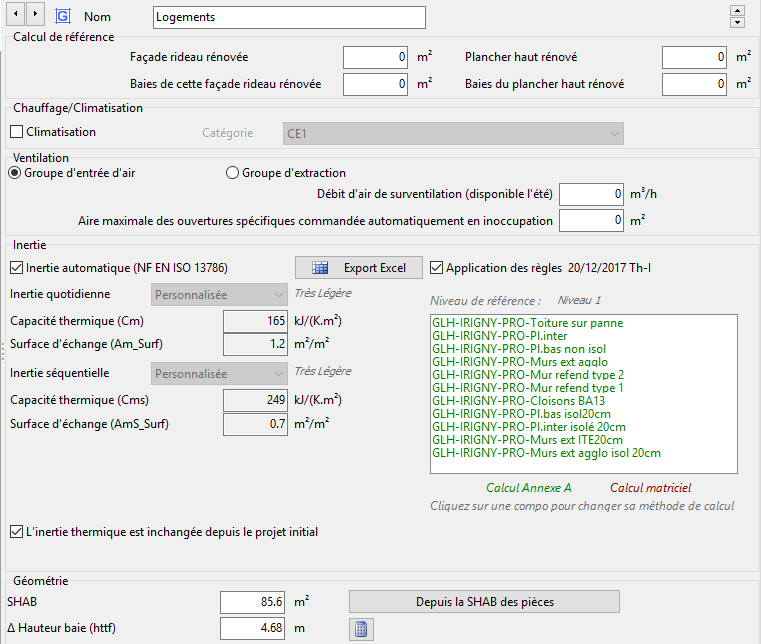Click the Façade rideau rénovée input
The image size is (761, 644).
click(375, 57)
